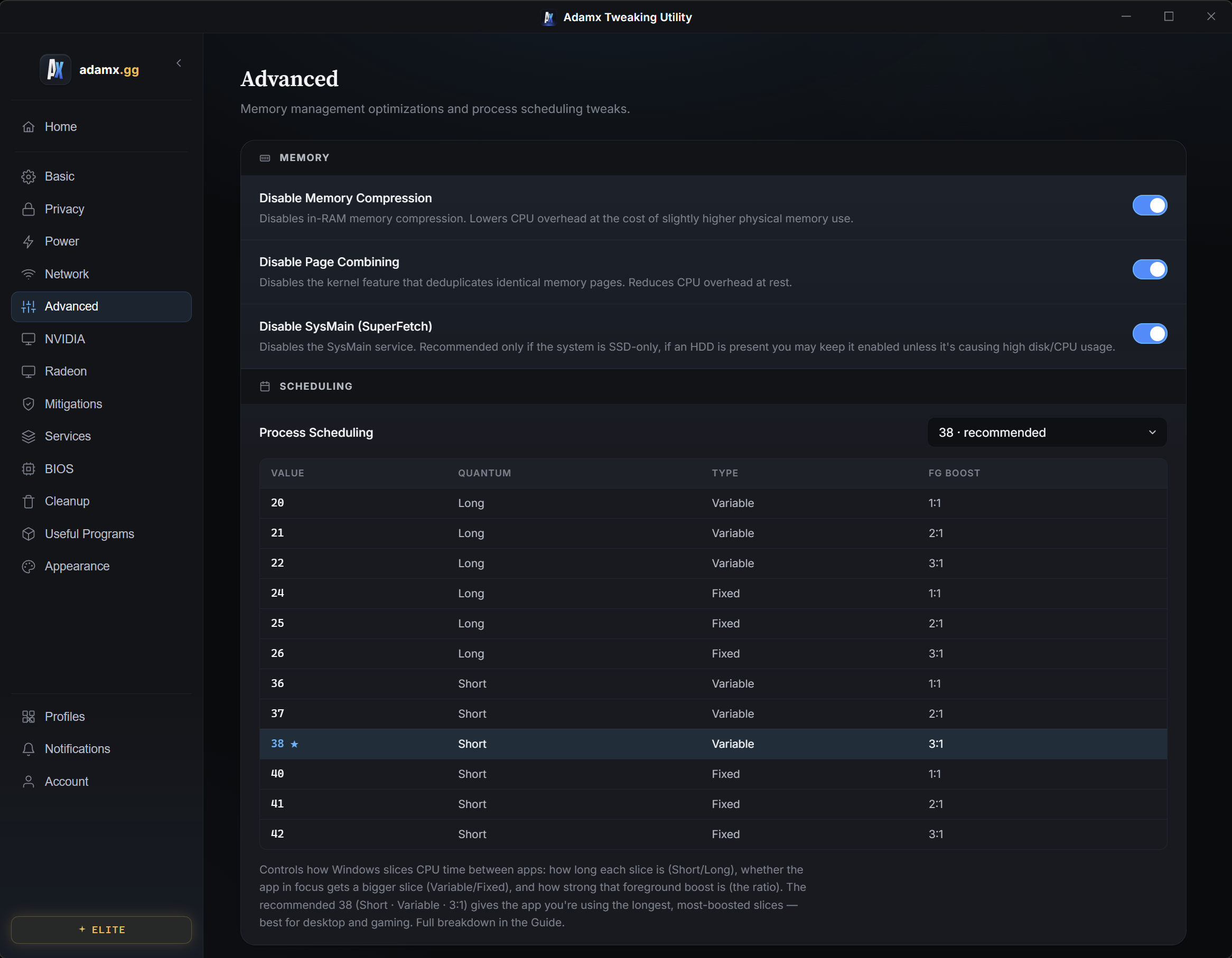Click the Appearance palette icon
1232x958 pixels.
point(28,566)
